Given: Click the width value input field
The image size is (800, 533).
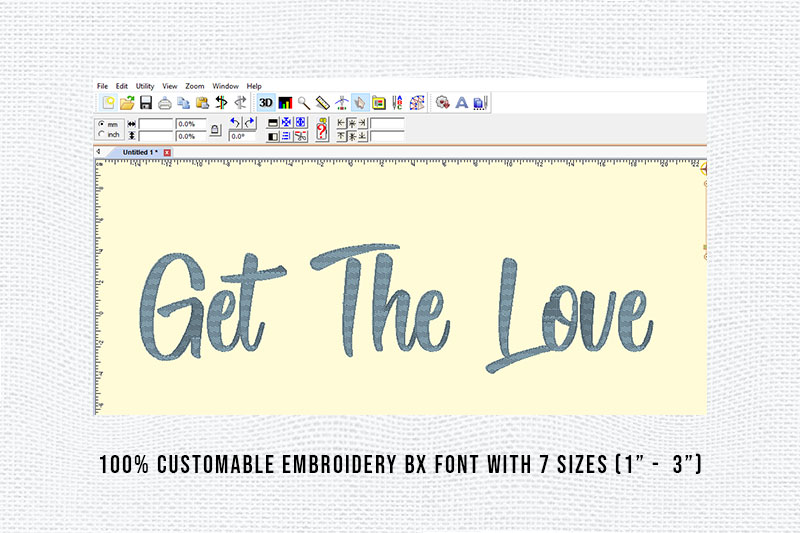Looking at the screenshot, I should click(156, 124).
